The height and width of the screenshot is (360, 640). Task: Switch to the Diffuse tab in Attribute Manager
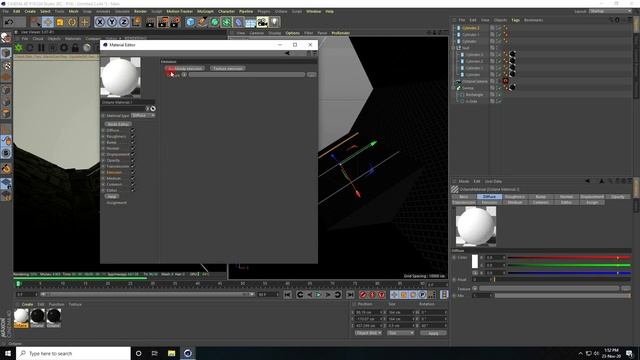click(x=489, y=197)
